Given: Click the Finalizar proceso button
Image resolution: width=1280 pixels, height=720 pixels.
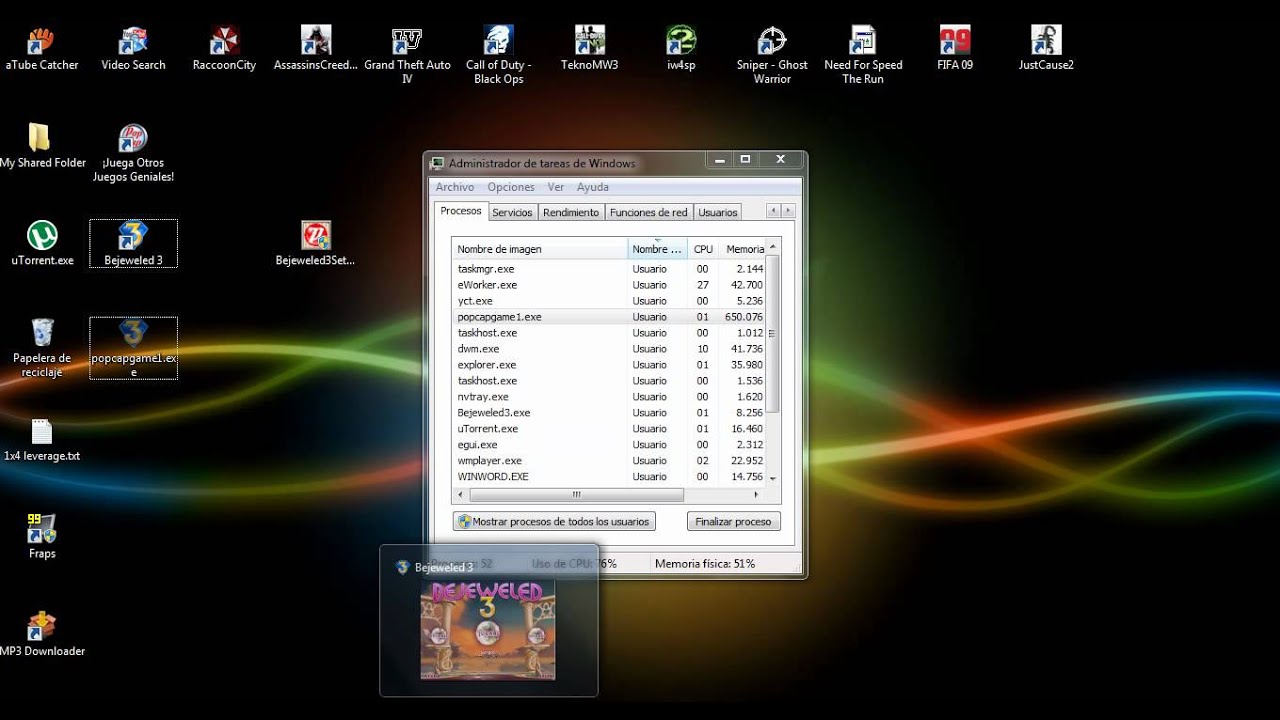Looking at the screenshot, I should [733, 521].
